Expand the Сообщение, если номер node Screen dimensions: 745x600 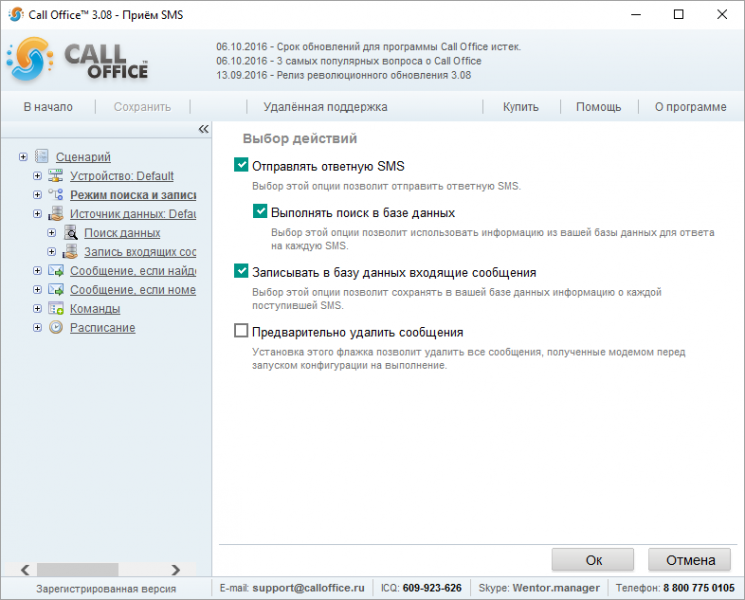(x=37, y=289)
